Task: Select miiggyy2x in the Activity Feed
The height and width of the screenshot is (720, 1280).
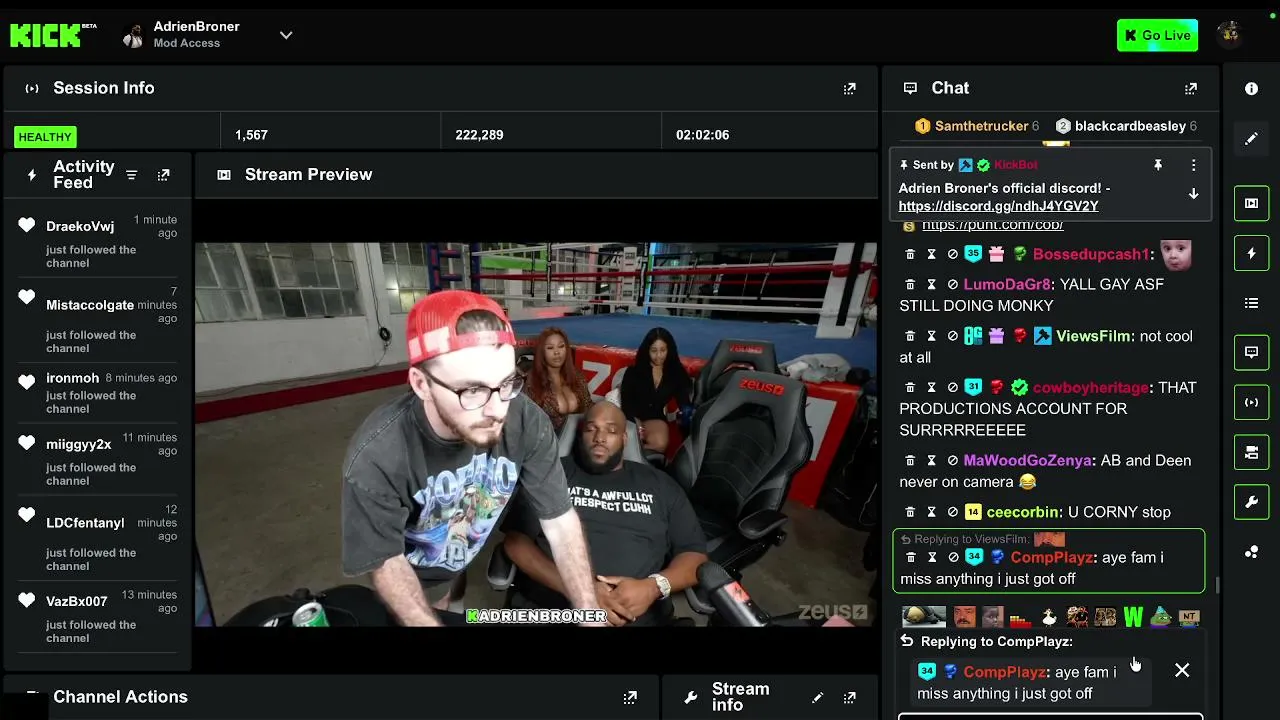Action: 79,445
